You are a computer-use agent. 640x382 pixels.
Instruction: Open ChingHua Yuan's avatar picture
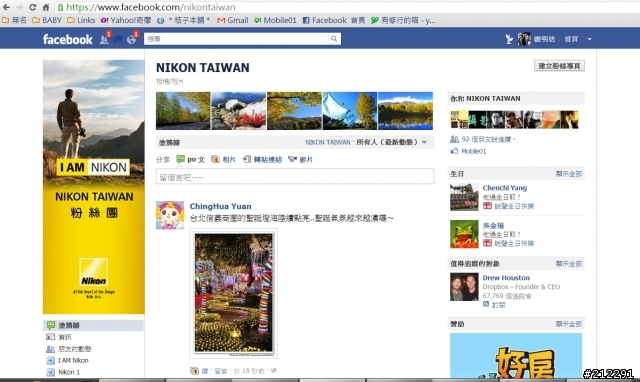click(170, 215)
